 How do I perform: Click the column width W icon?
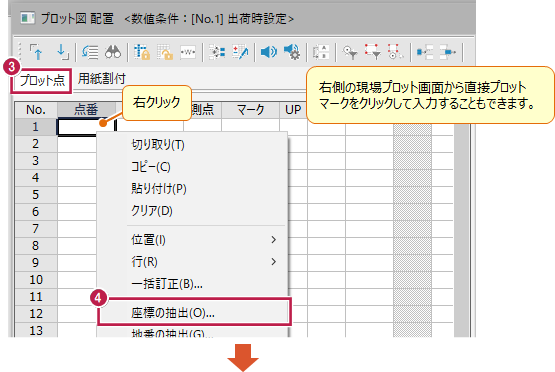pos(188,52)
